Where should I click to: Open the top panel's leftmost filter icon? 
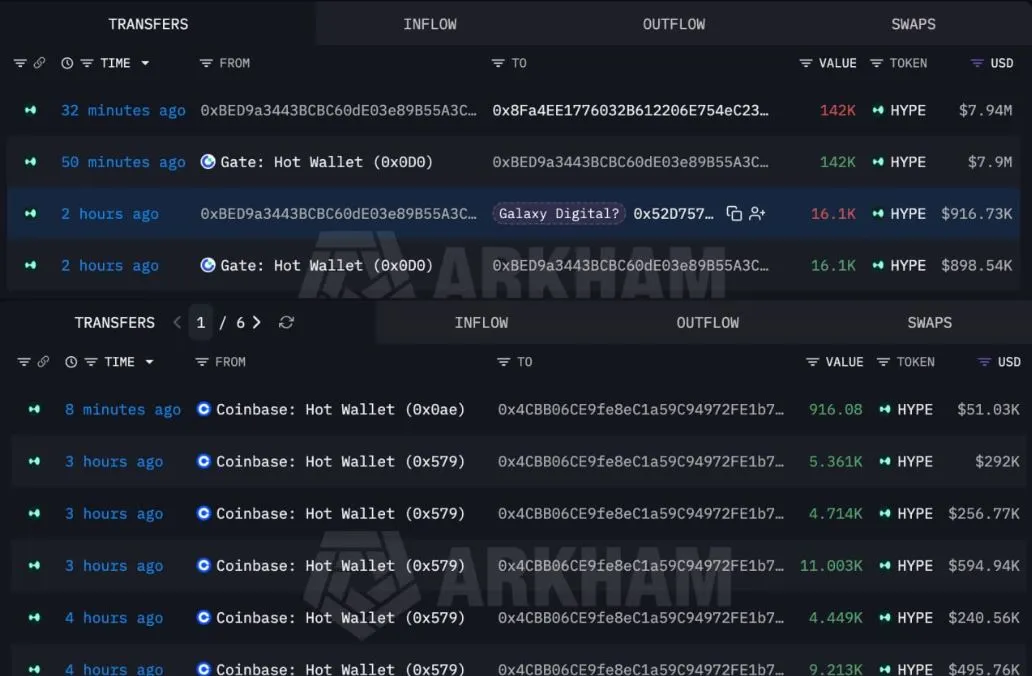20,63
